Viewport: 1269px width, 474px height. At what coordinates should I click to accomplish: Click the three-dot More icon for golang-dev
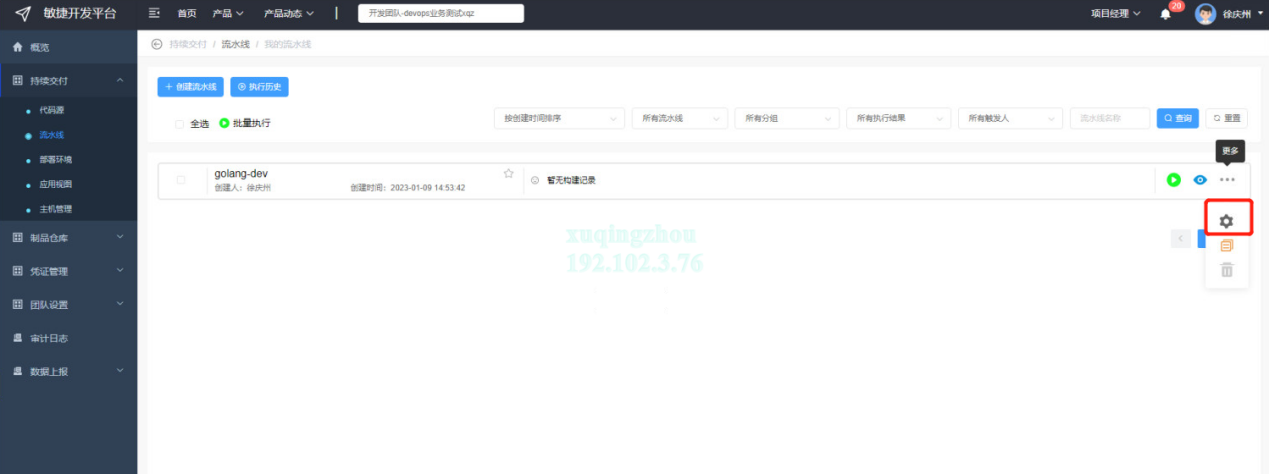(1227, 180)
